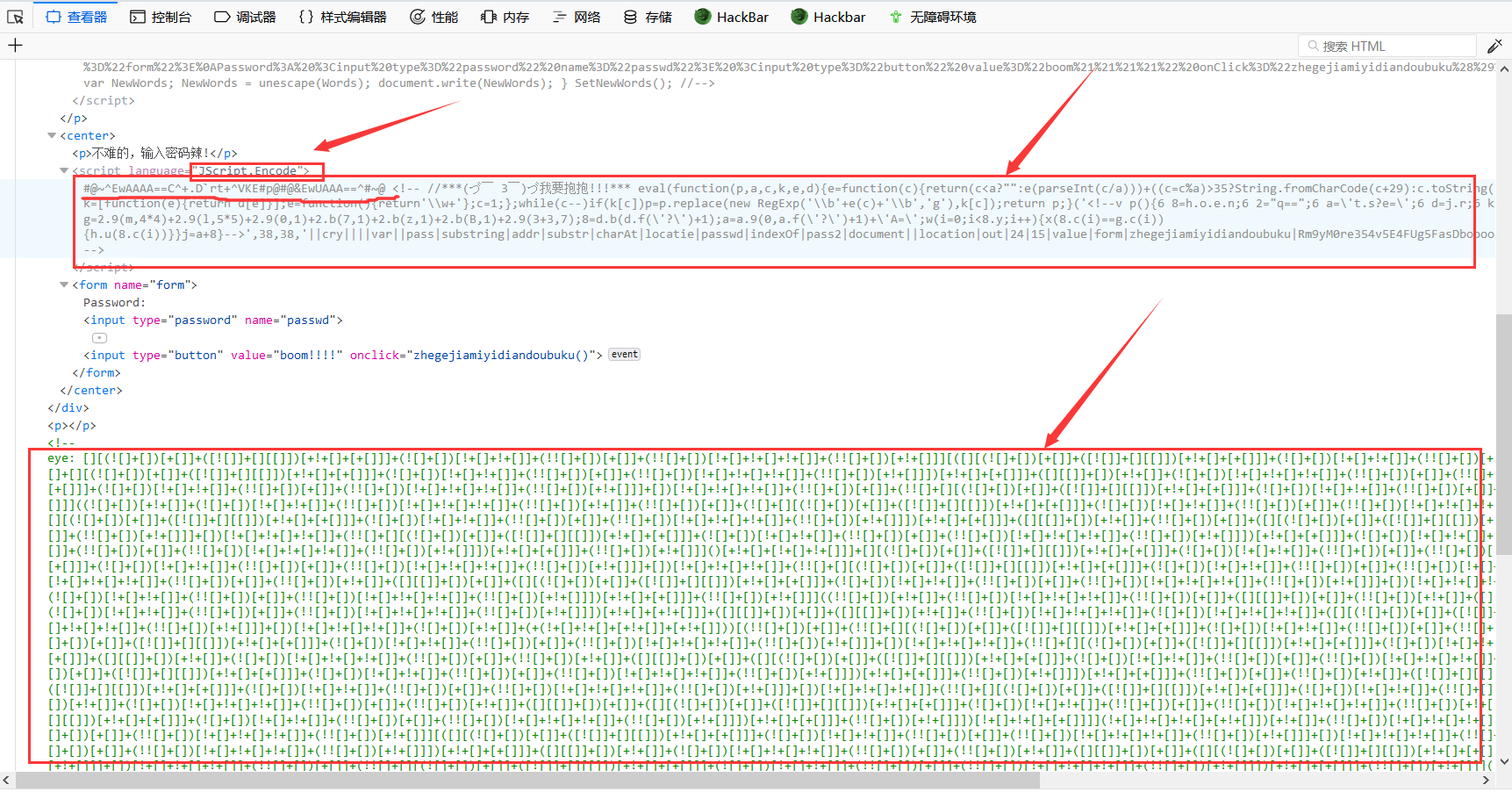This screenshot has height=792, width=1512.
Task: Click the horizontal scrollbar thumb
Action: click(x=527, y=780)
